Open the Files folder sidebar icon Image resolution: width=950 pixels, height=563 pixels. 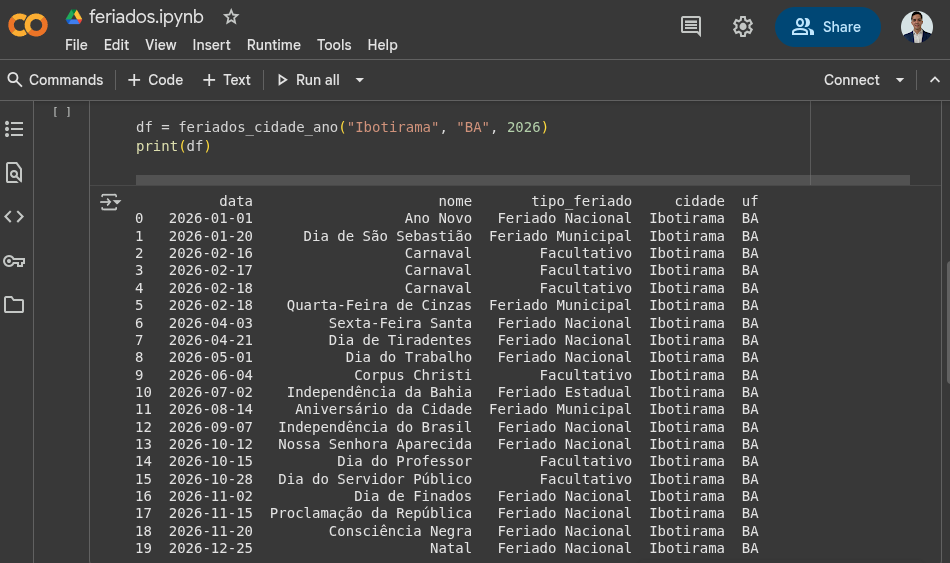pyautogui.click(x=14, y=305)
